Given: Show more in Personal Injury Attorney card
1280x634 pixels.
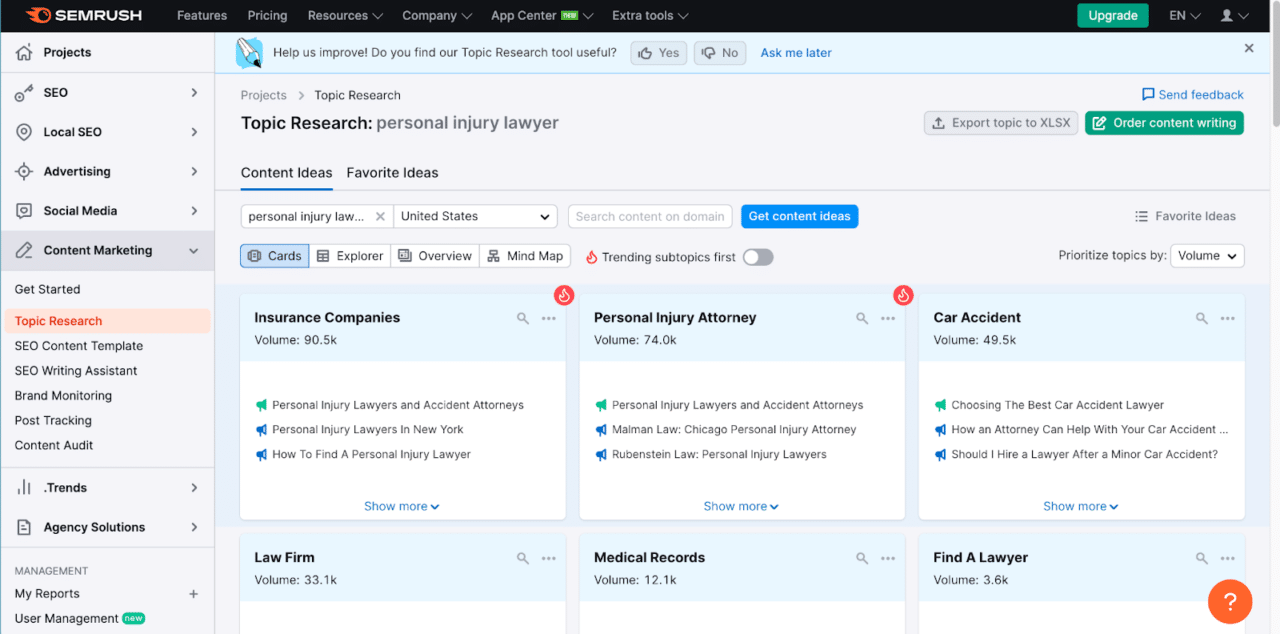Looking at the screenshot, I should (741, 506).
